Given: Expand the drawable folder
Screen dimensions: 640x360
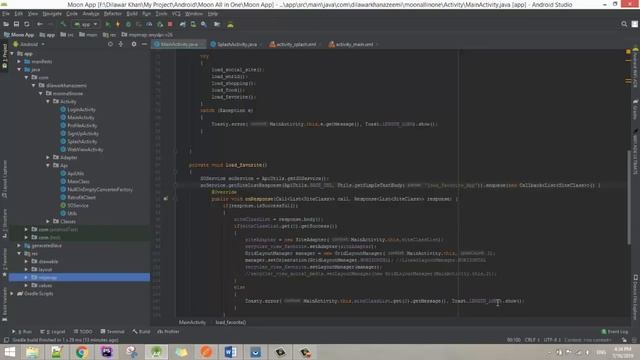Looking at the screenshot, I should 26,262.
